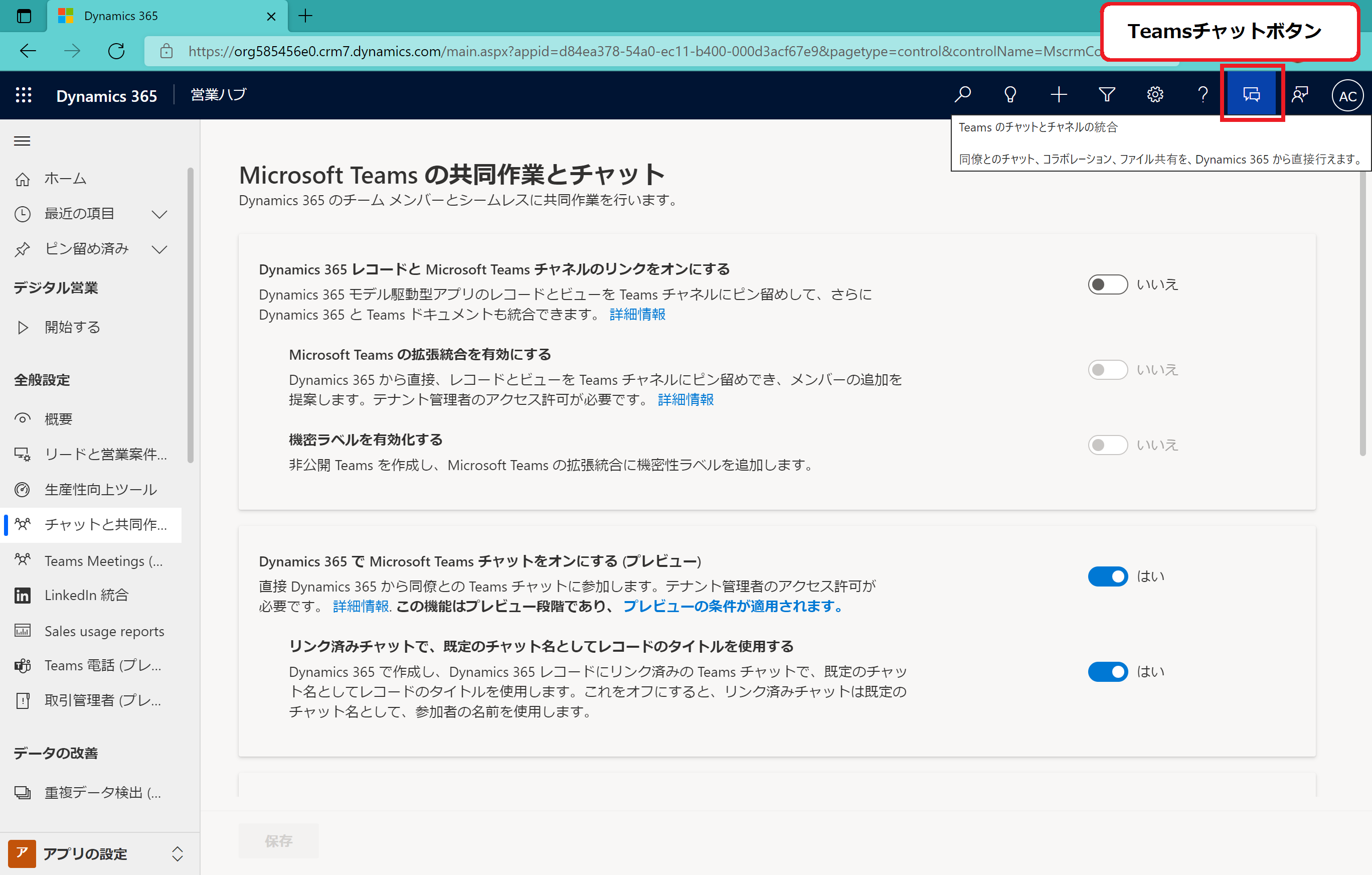The height and width of the screenshot is (875, 1372).
Task: Toggle the 機密ラベルを有効化する switch
Action: tap(1108, 445)
